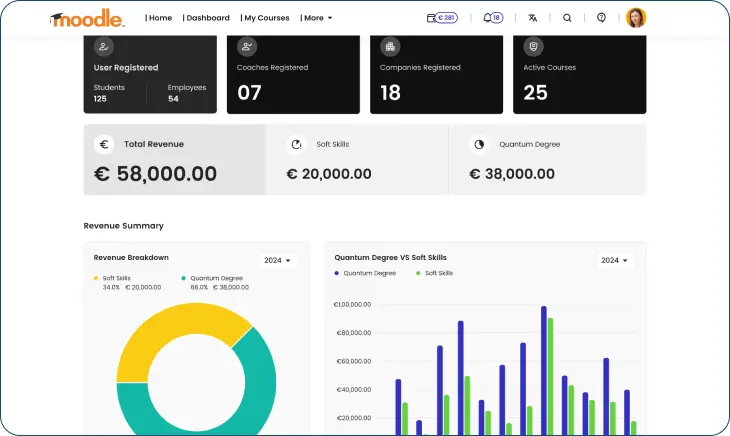Expand the More menu dropdown
Screen dimensions: 730x436
[x=316, y=18]
